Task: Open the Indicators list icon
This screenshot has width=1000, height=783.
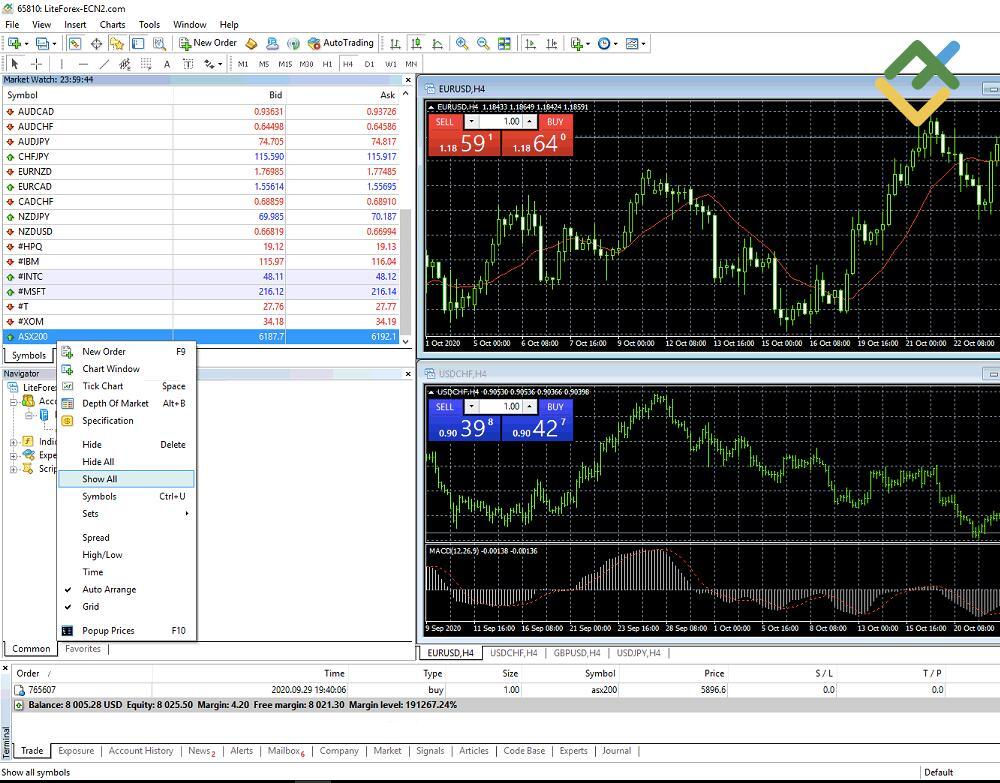Action: [x=577, y=43]
